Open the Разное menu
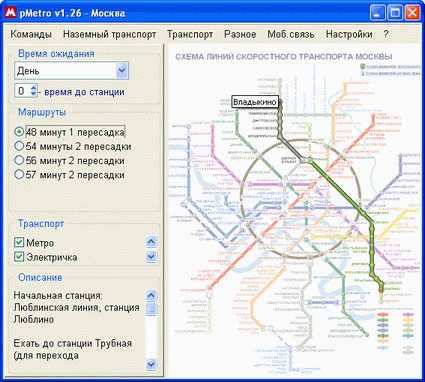The image size is (425, 382). [x=240, y=34]
